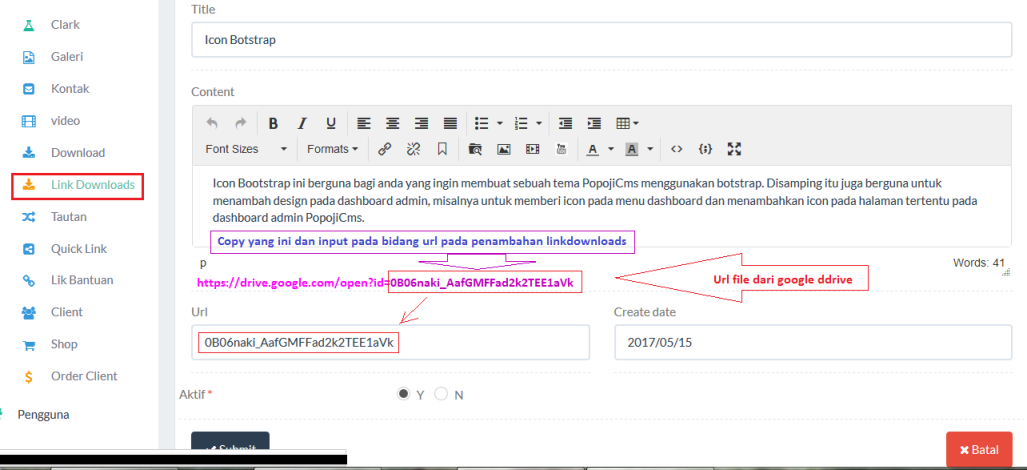Open Link Downloads in sidebar
Image resolution: width=1027 pixels, height=470 pixels.
[92, 185]
